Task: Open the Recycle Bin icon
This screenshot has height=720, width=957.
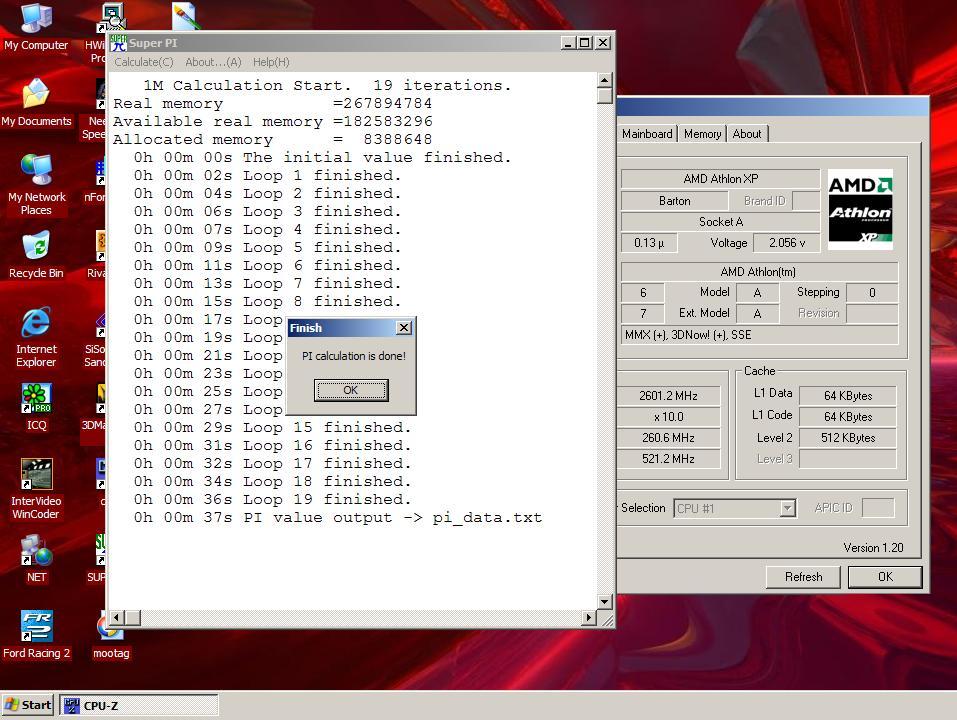Action: pyautogui.click(x=36, y=255)
